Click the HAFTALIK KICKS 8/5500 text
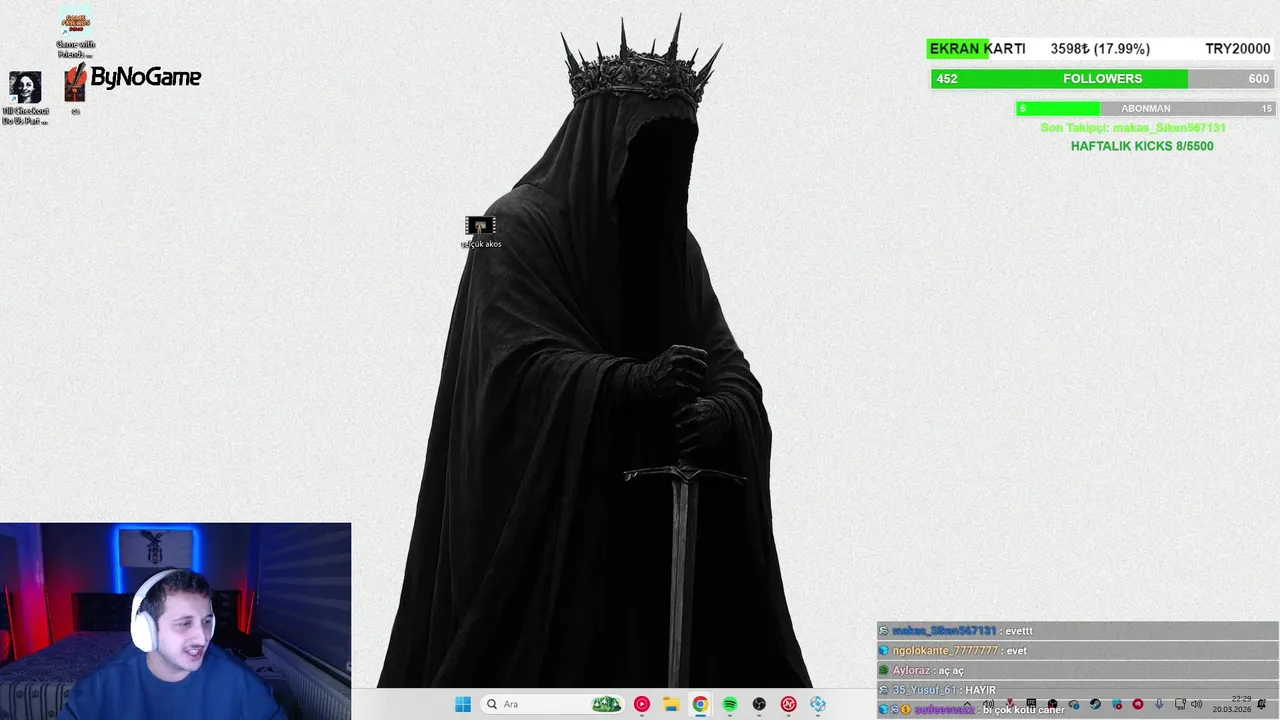 [x=1142, y=146]
